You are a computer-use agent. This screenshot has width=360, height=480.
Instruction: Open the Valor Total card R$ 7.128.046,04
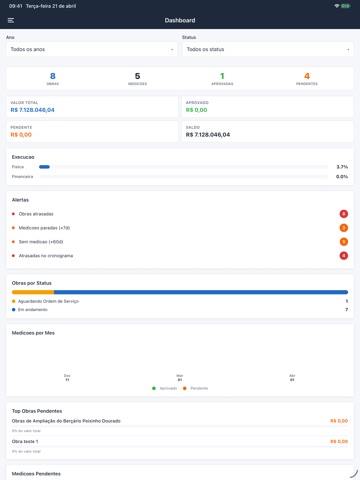click(x=92, y=107)
